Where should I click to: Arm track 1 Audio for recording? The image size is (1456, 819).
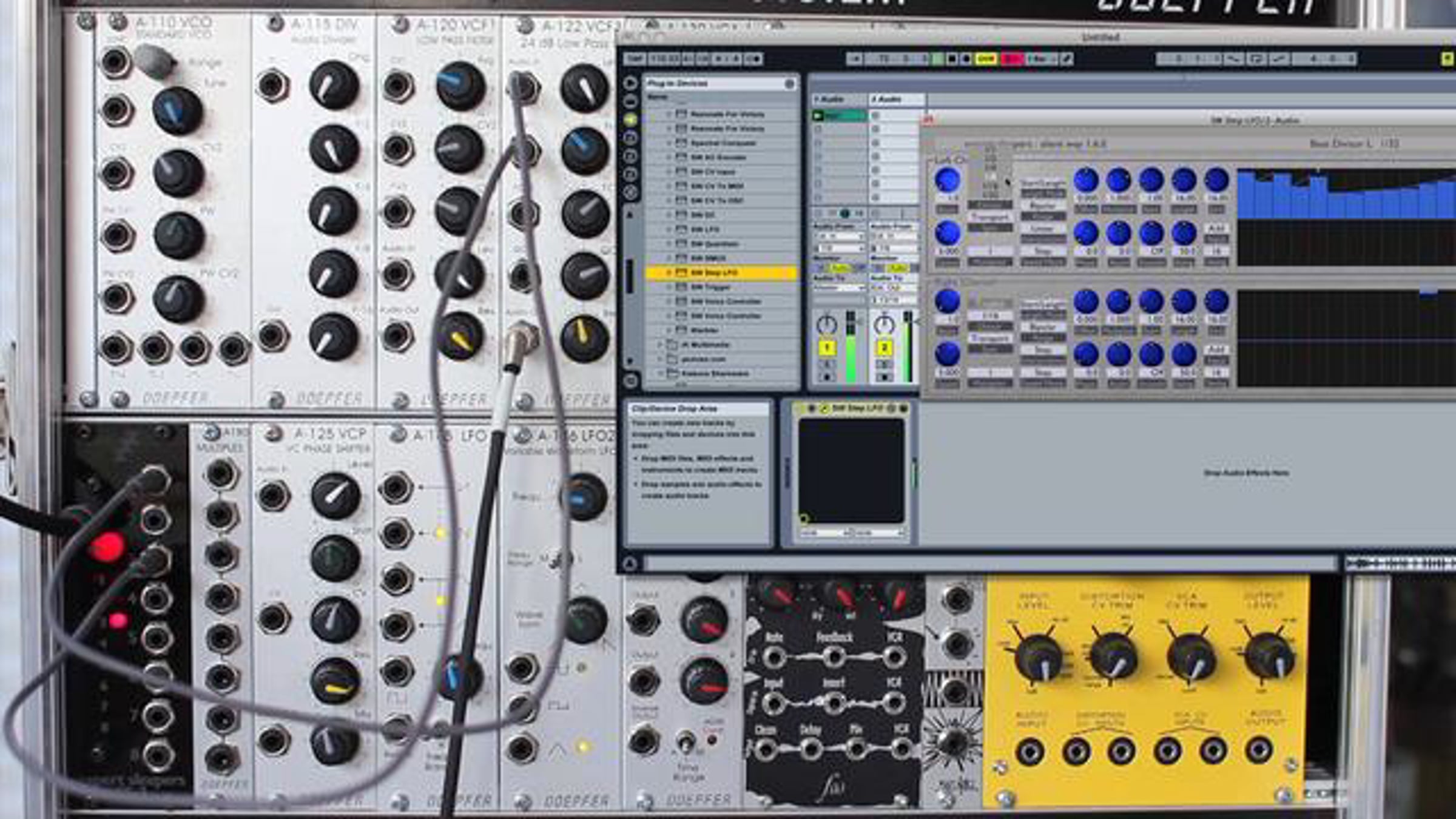[x=827, y=377]
